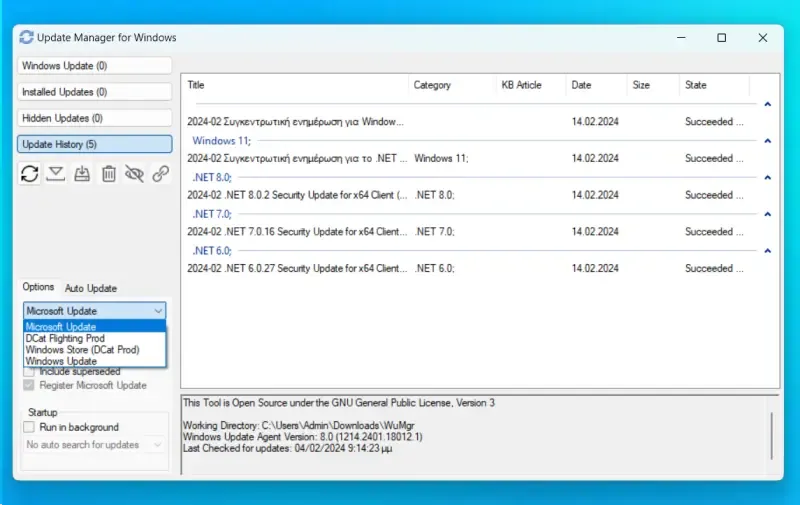Click the refresh search updates icon
The width and height of the screenshot is (800, 505).
coord(30,174)
